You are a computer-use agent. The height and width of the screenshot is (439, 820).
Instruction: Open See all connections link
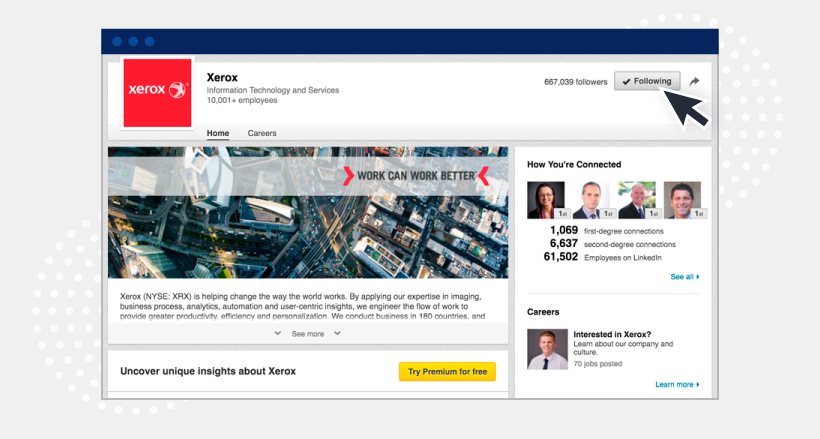(685, 277)
